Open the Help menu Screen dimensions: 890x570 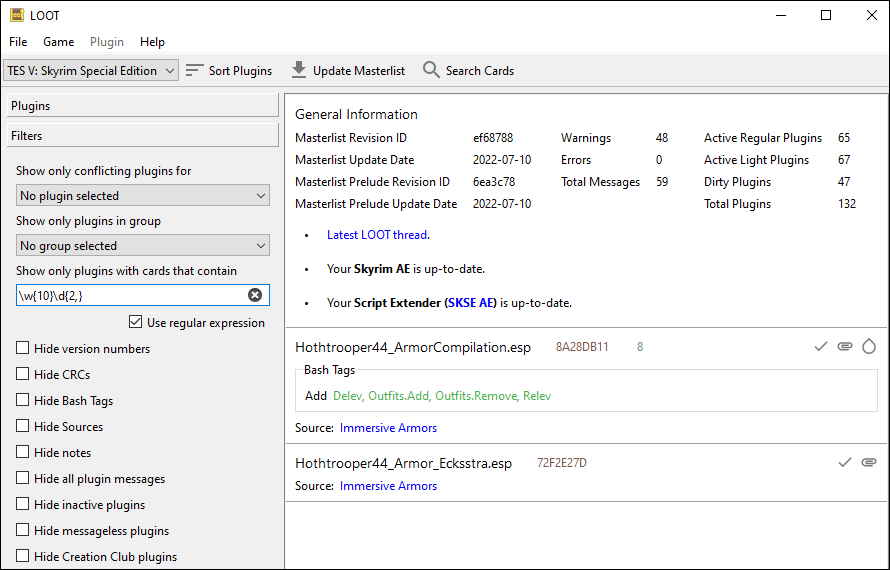(152, 42)
